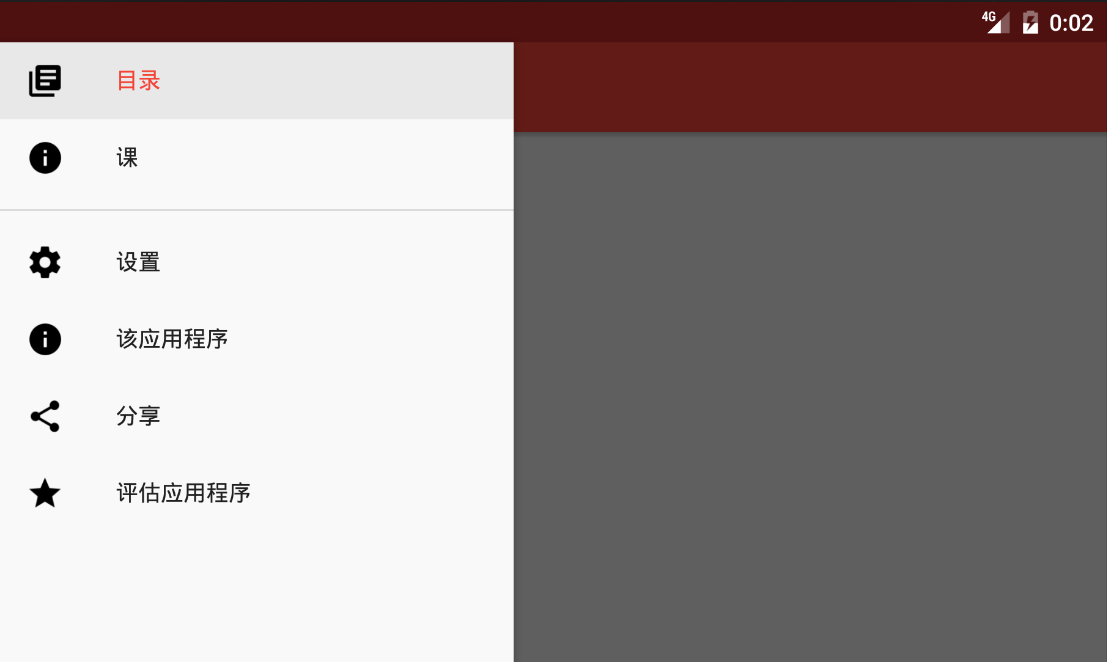Open settings via the gear icon
This screenshot has width=1107, height=662.
coord(44,262)
